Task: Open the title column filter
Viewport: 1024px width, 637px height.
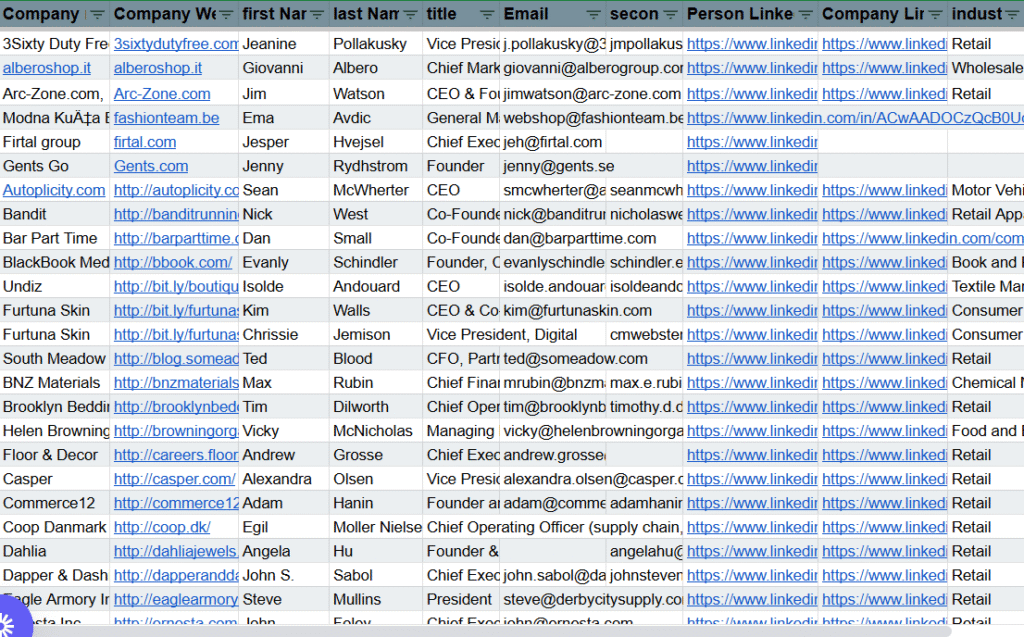Action: pos(487,14)
